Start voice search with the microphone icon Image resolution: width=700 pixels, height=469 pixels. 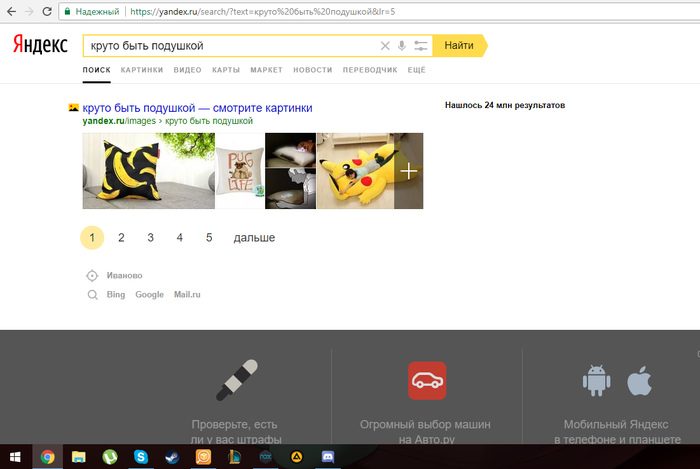click(x=402, y=46)
